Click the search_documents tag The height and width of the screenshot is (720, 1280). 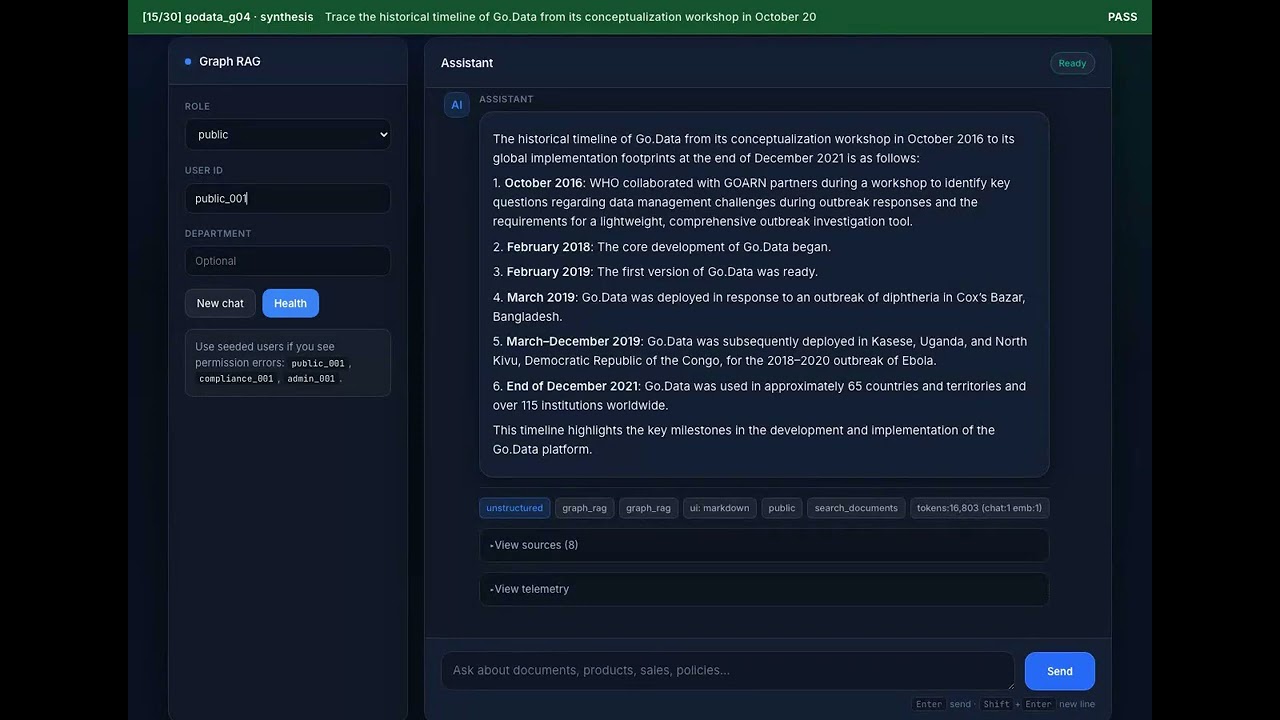pos(856,508)
